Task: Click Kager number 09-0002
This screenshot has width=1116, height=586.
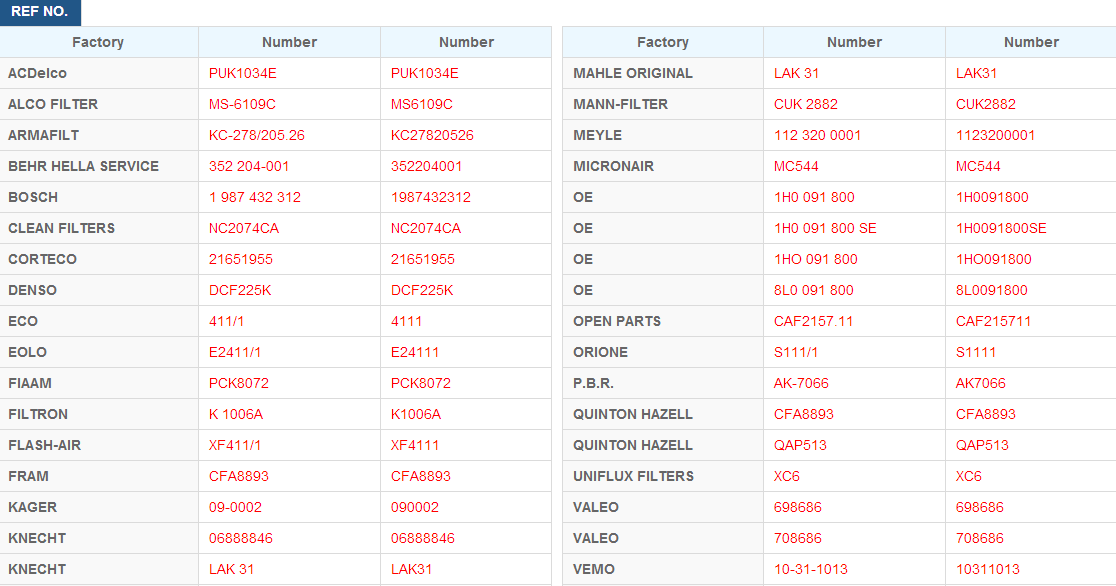Action: pos(236,507)
